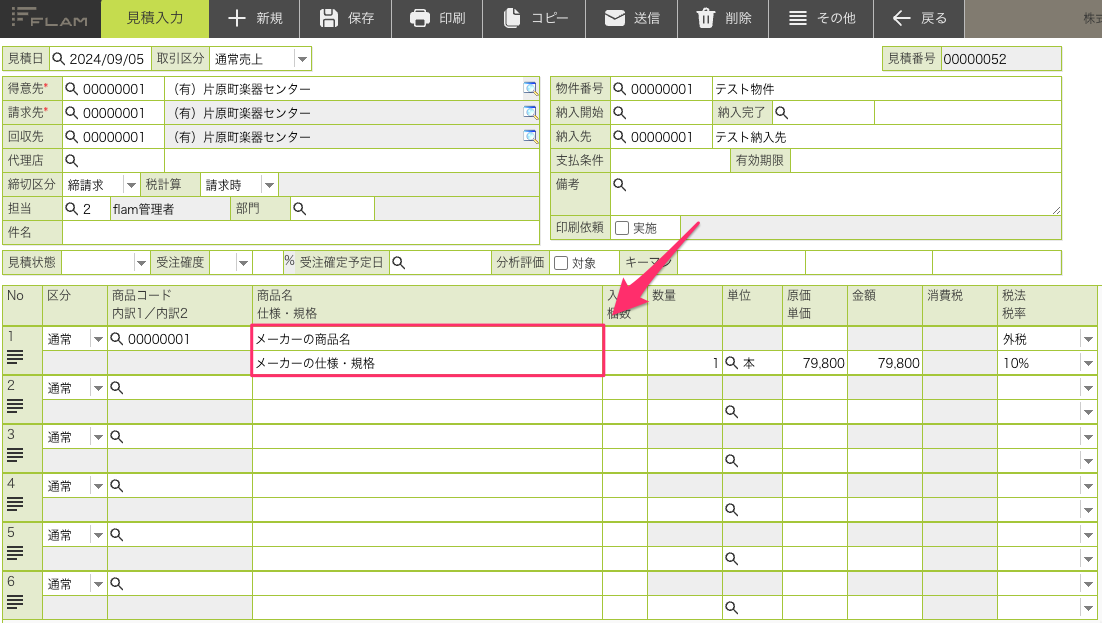
Task: Click the 戻る back button
Action: [x=919, y=18]
